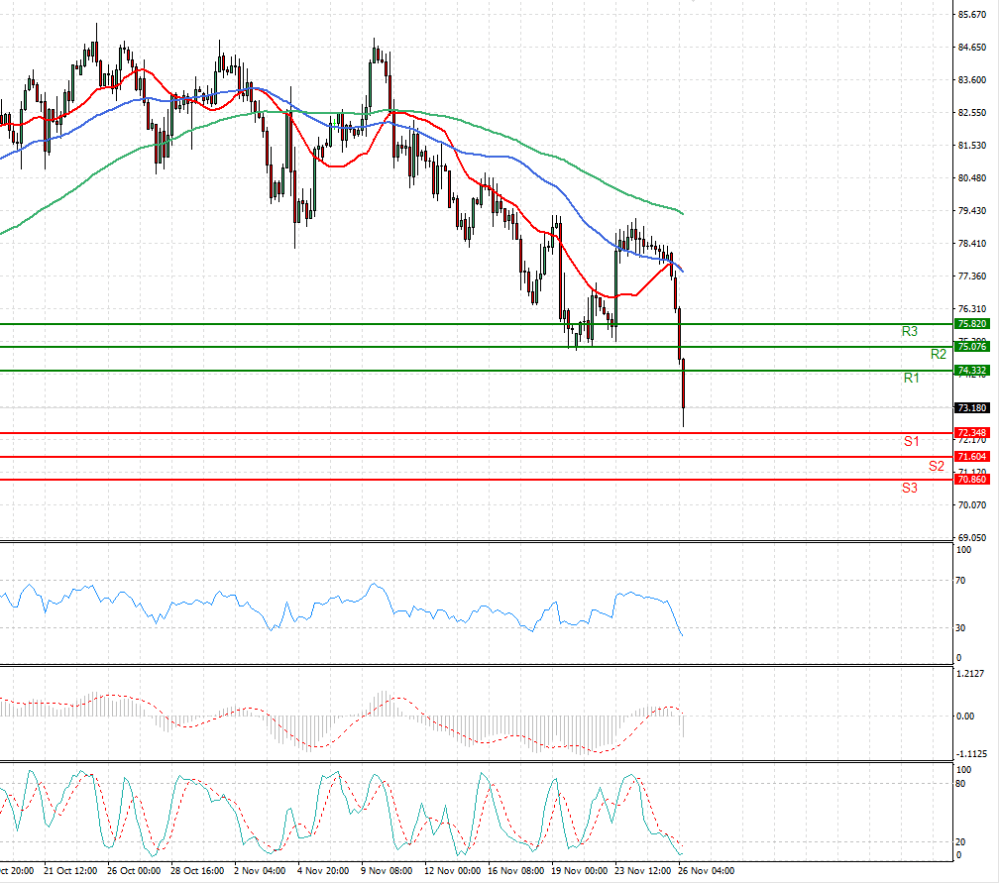This screenshot has height=883, width=1000.
Task: Click the R2 resistance label
Action: point(938,354)
